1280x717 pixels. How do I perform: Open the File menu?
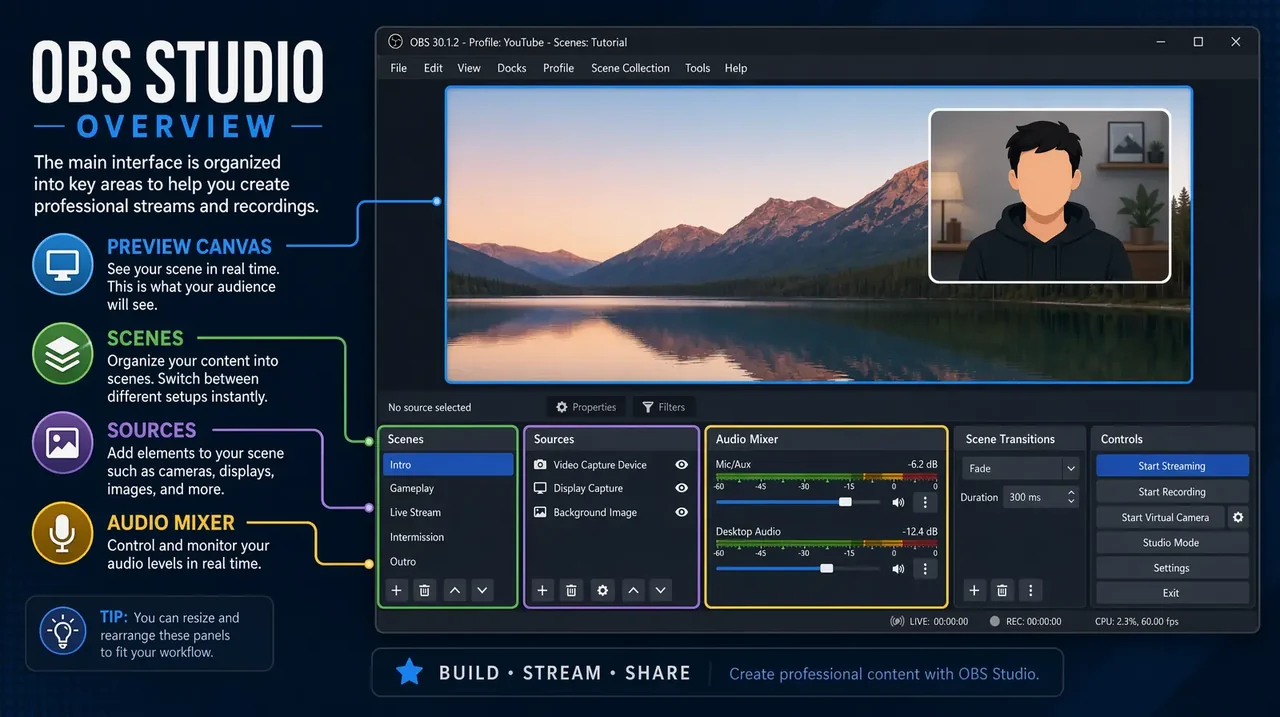click(398, 68)
